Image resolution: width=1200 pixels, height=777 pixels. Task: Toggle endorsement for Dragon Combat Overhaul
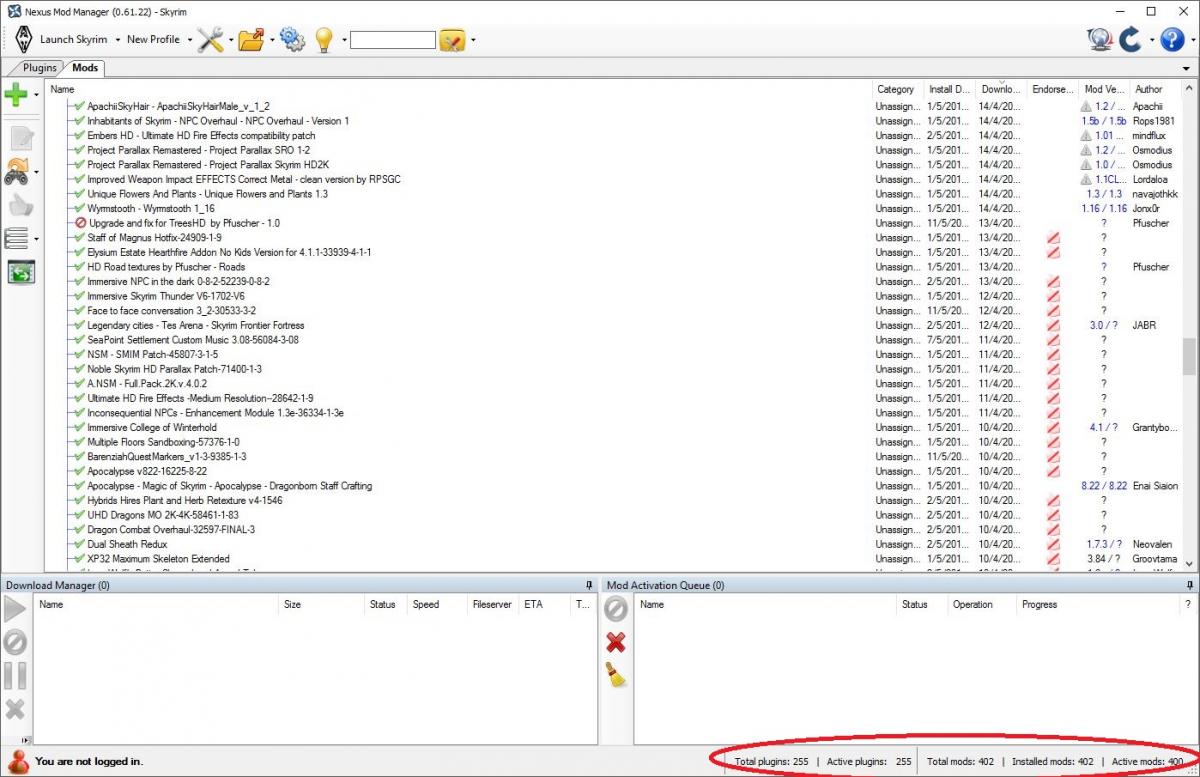click(1052, 529)
